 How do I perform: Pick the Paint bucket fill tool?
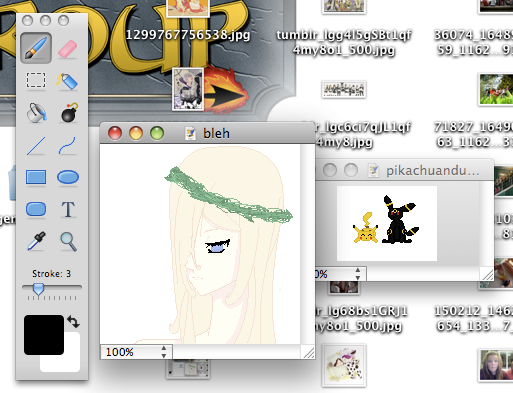pyautogui.click(x=36, y=112)
